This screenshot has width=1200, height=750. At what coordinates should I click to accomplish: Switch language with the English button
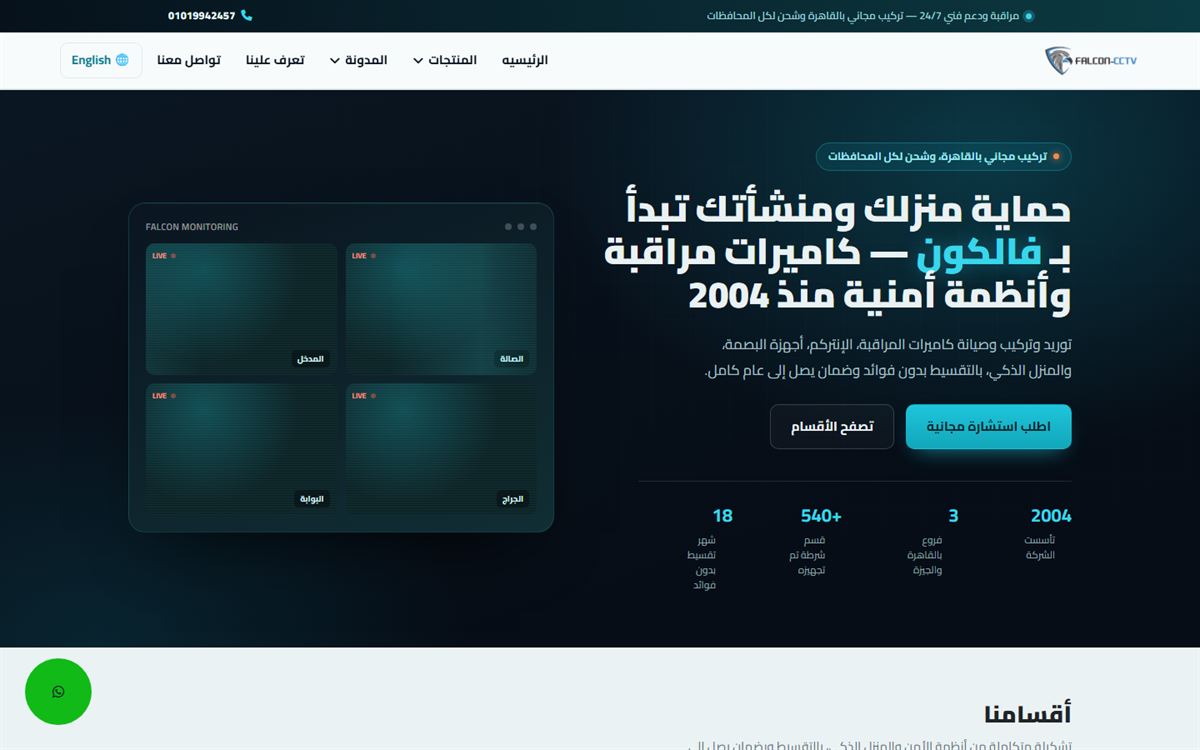[x=101, y=60]
